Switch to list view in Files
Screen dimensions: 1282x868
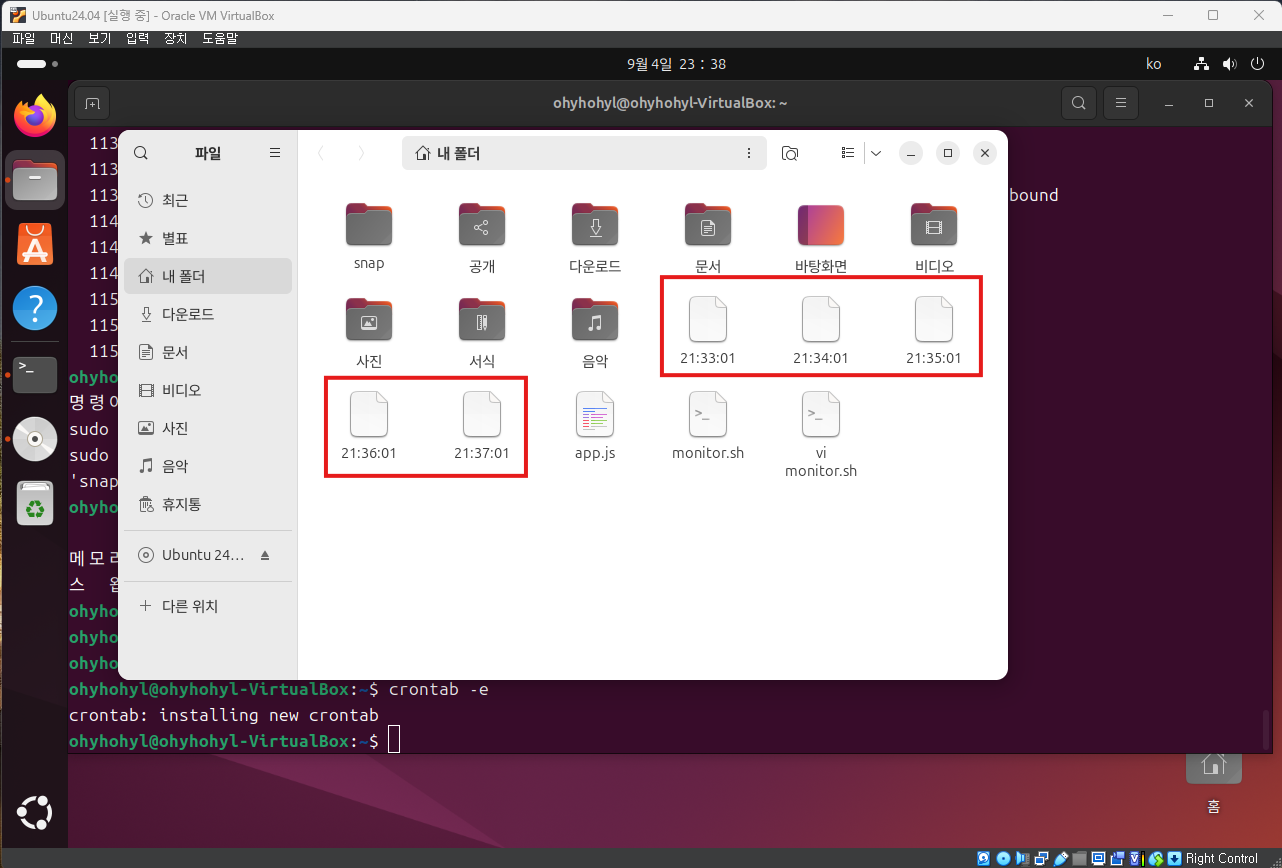848,153
